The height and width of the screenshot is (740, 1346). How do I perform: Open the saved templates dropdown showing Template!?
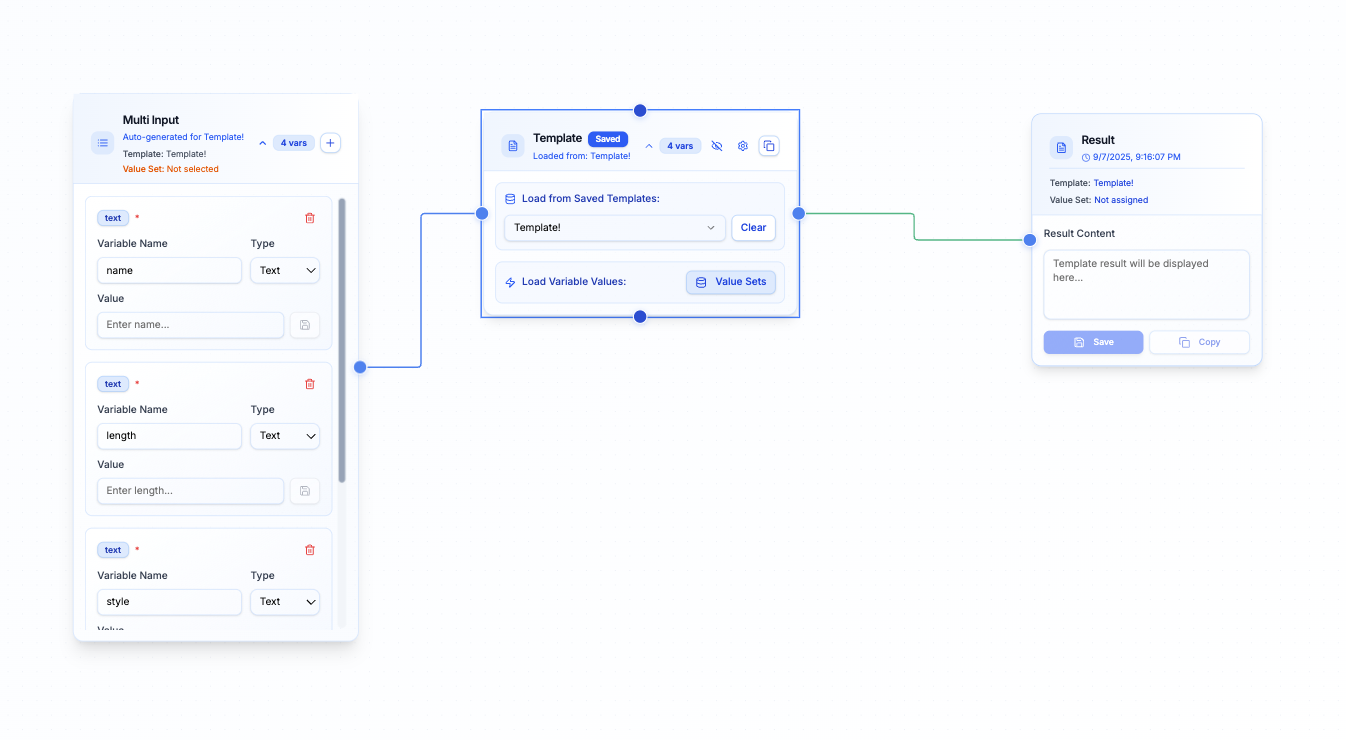614,228
